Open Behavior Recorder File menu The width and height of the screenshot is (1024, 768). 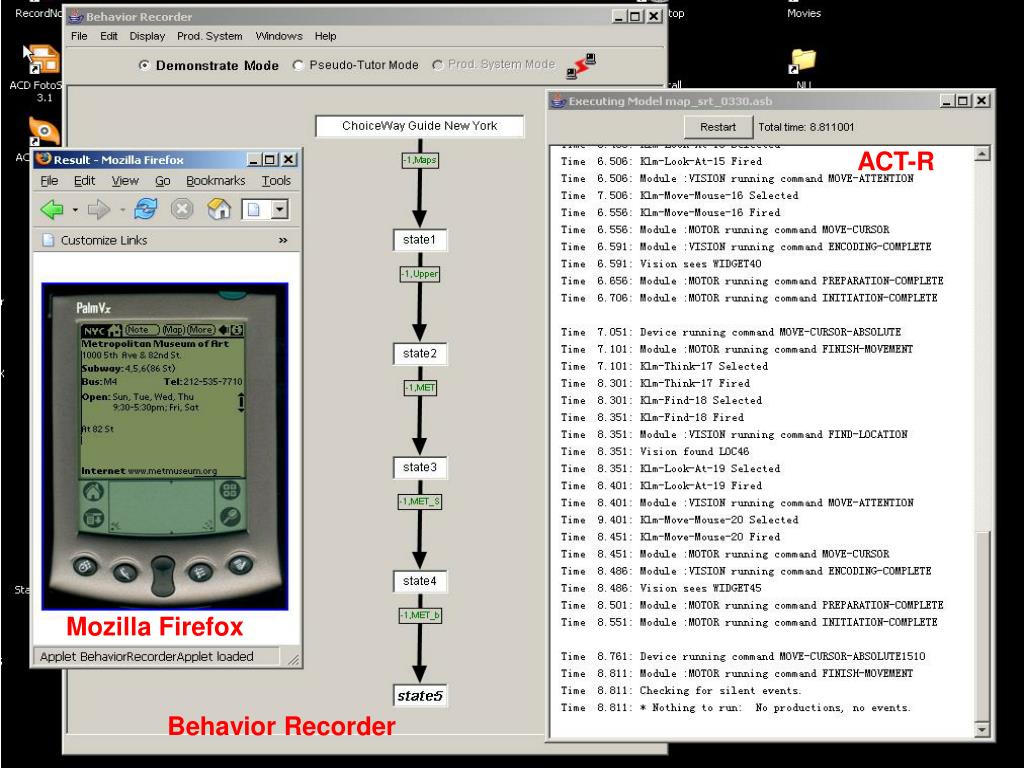[79, 36]
